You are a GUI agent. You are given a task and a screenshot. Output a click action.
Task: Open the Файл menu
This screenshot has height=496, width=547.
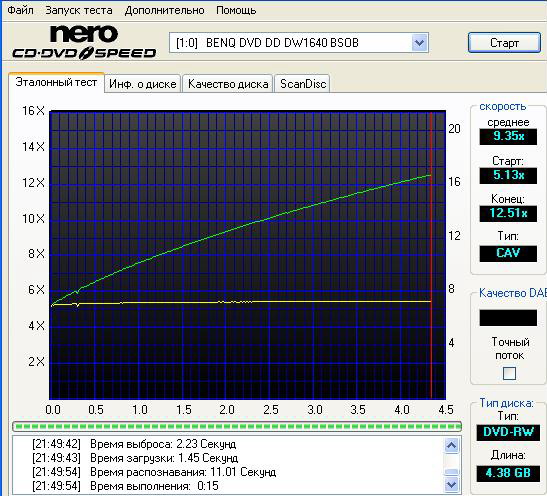point(20,10)
